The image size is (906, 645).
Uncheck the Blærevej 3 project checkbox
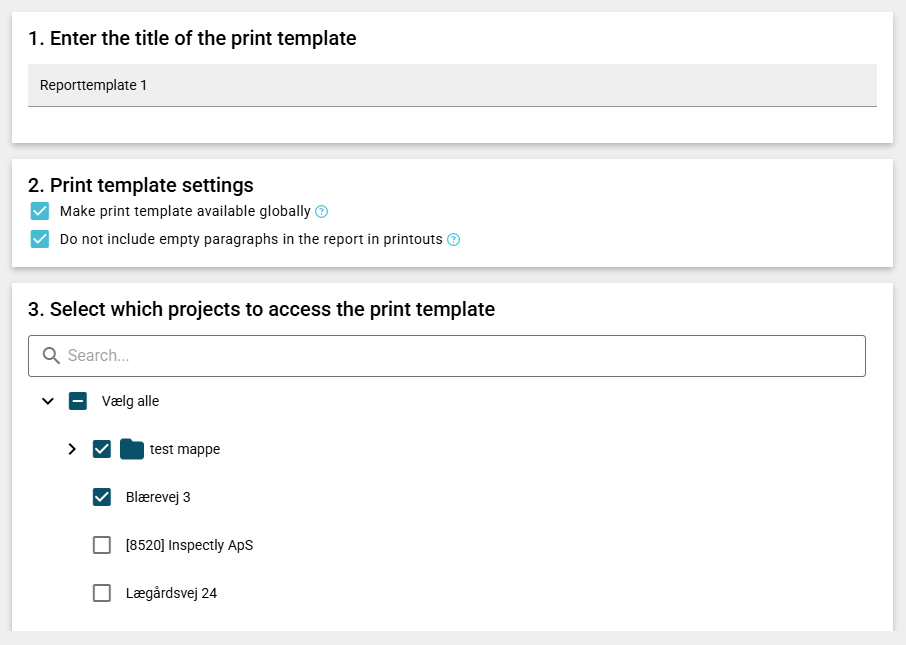pyautogui.click(x=102, y=497)
